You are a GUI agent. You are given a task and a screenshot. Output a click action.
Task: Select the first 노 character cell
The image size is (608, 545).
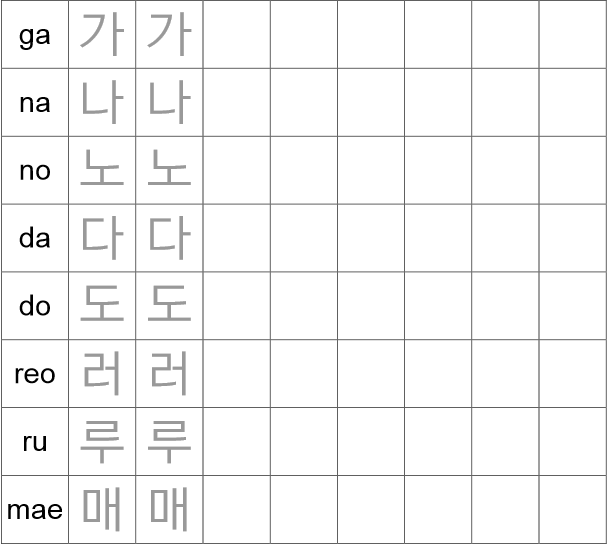click(102, 170)
